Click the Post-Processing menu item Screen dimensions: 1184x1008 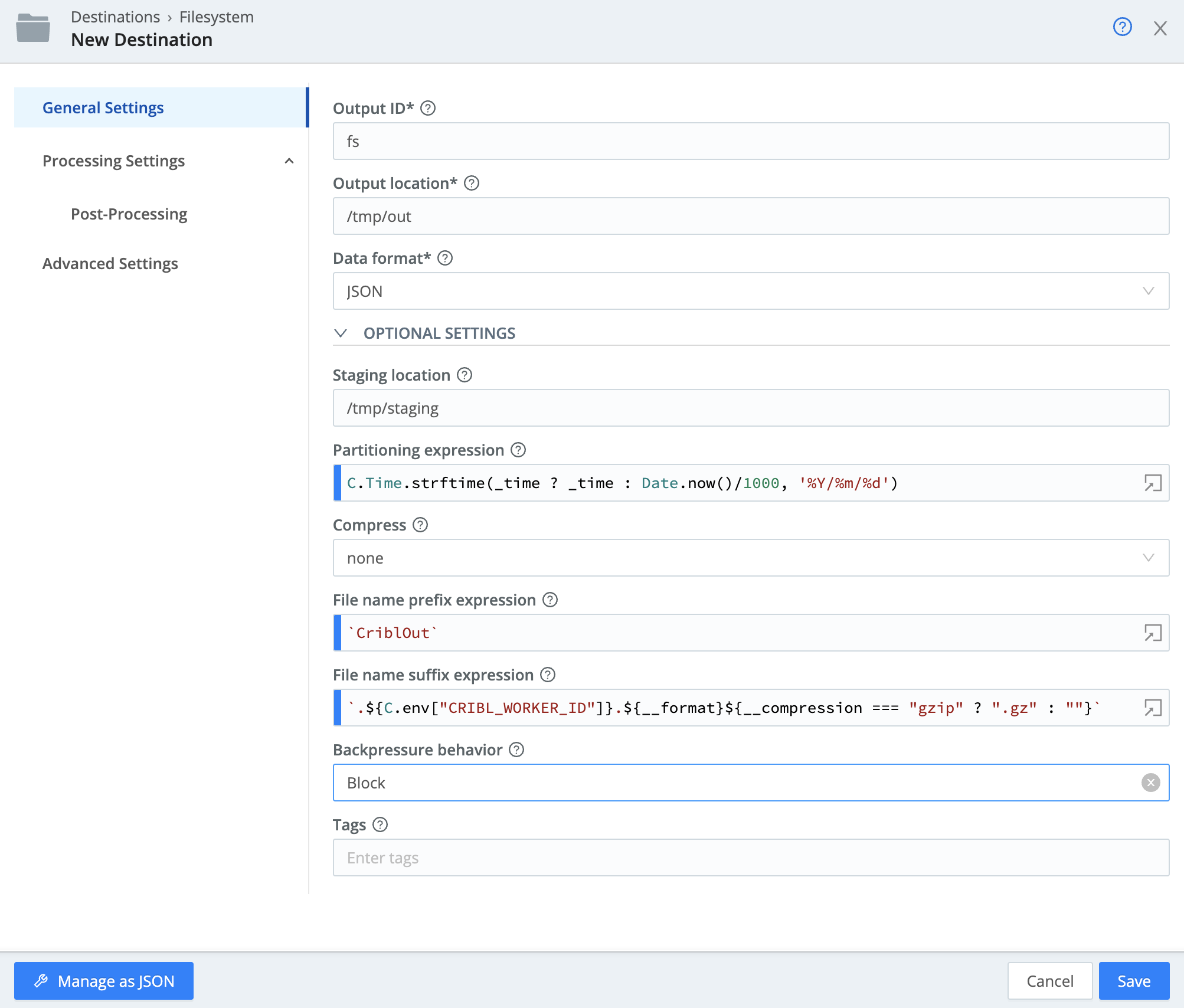(128, 213)
